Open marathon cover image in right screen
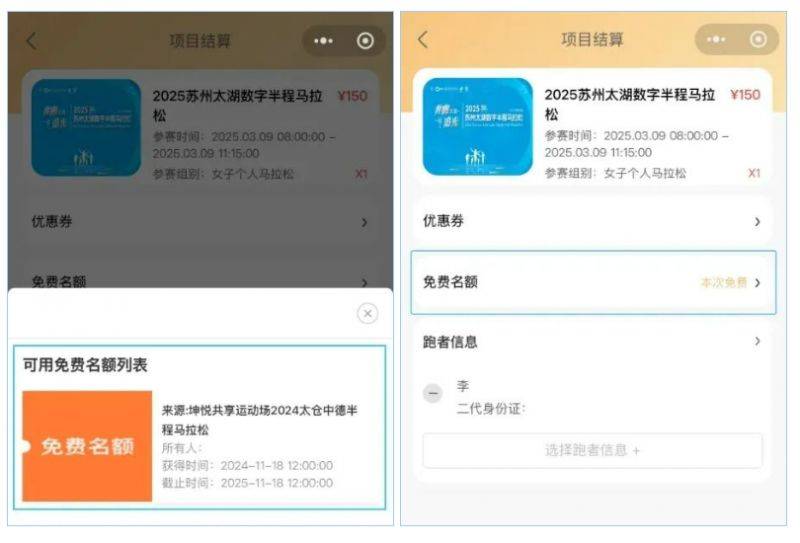The width and height of the screenshot is (800, 543). pos(478,127)
